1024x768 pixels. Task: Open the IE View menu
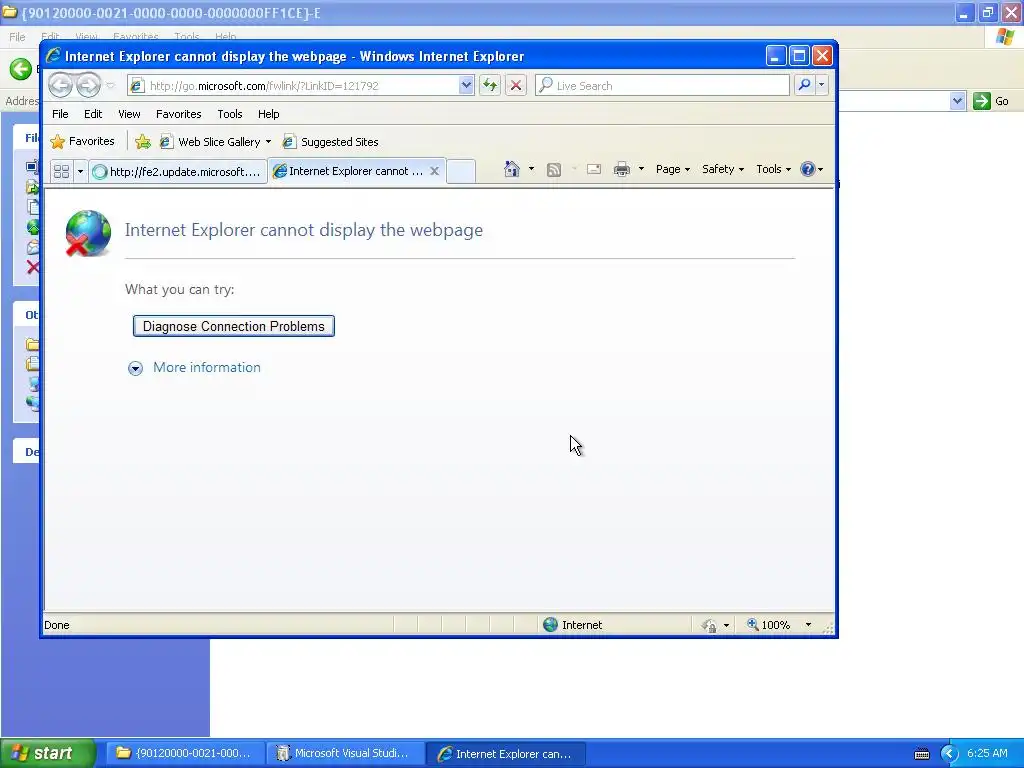(x=129, y=114)
